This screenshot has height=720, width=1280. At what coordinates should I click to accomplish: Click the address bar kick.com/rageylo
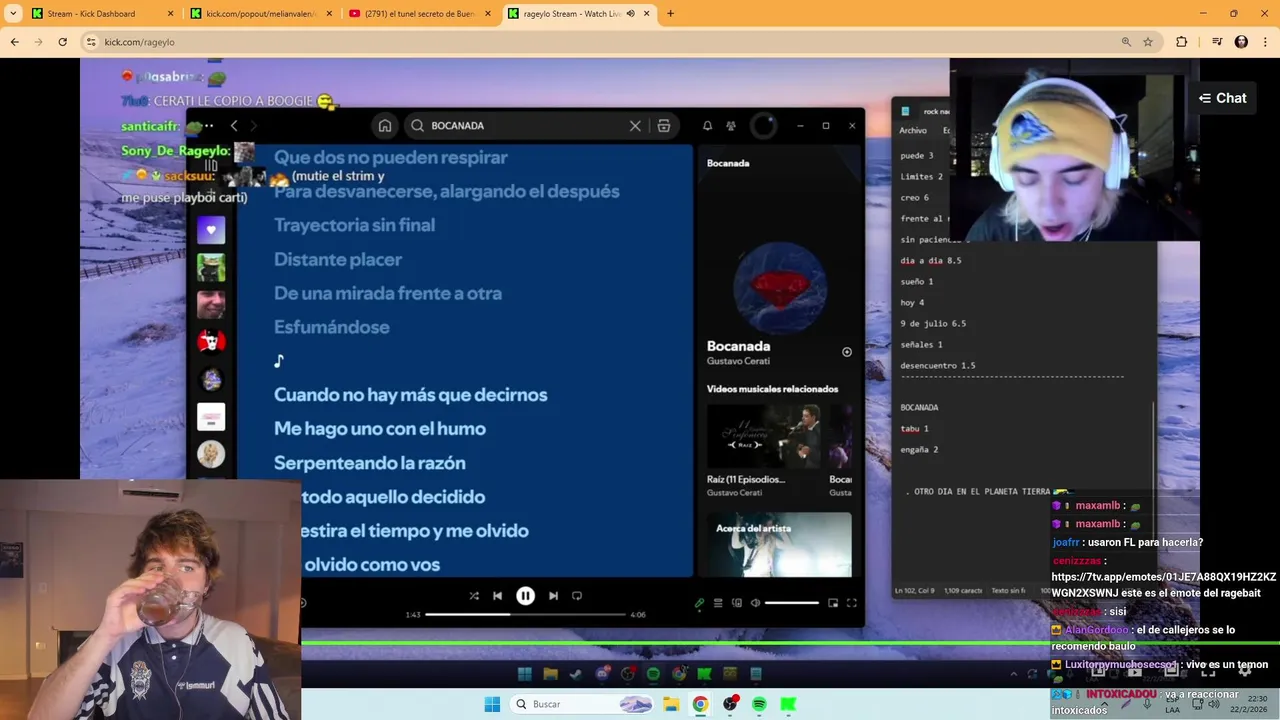coord(600,42)
